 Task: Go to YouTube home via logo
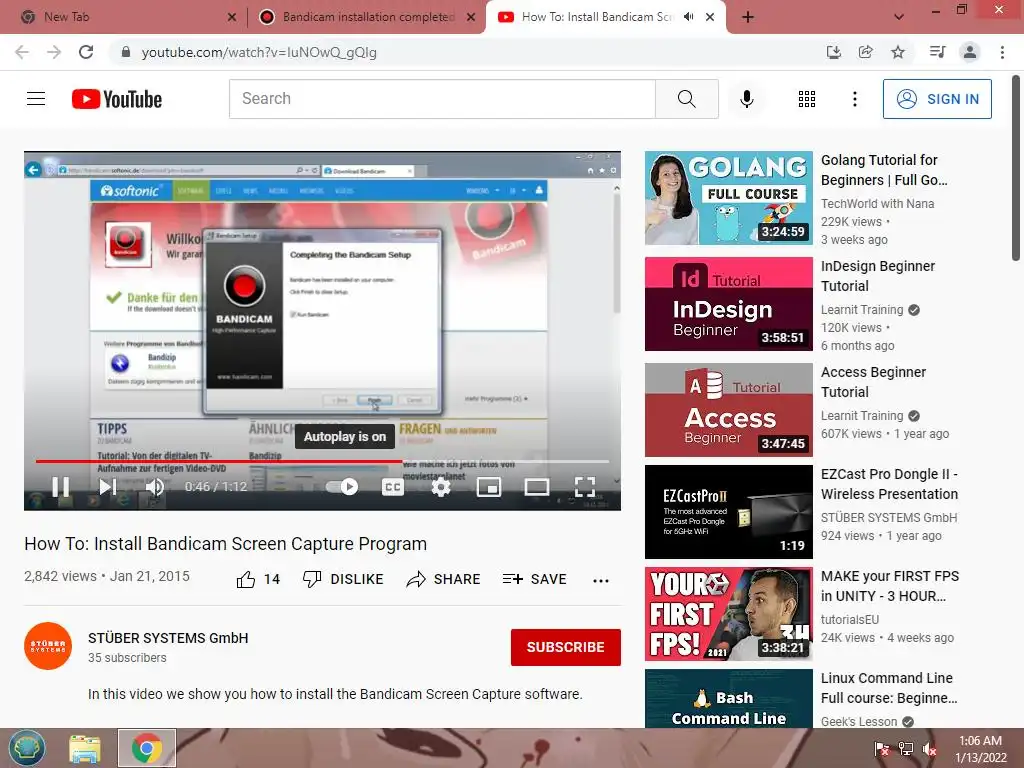[x=117, y=99]
